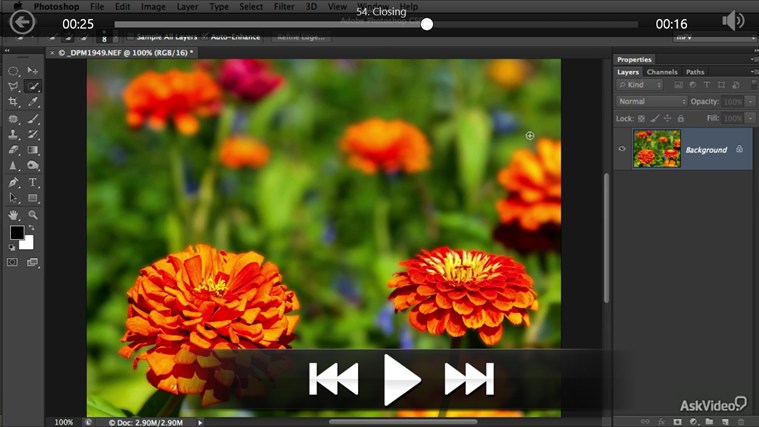The image size is (759, 427).
Task: Toggle the Auto-Enhance checkbox
Action: pos(204,38)
